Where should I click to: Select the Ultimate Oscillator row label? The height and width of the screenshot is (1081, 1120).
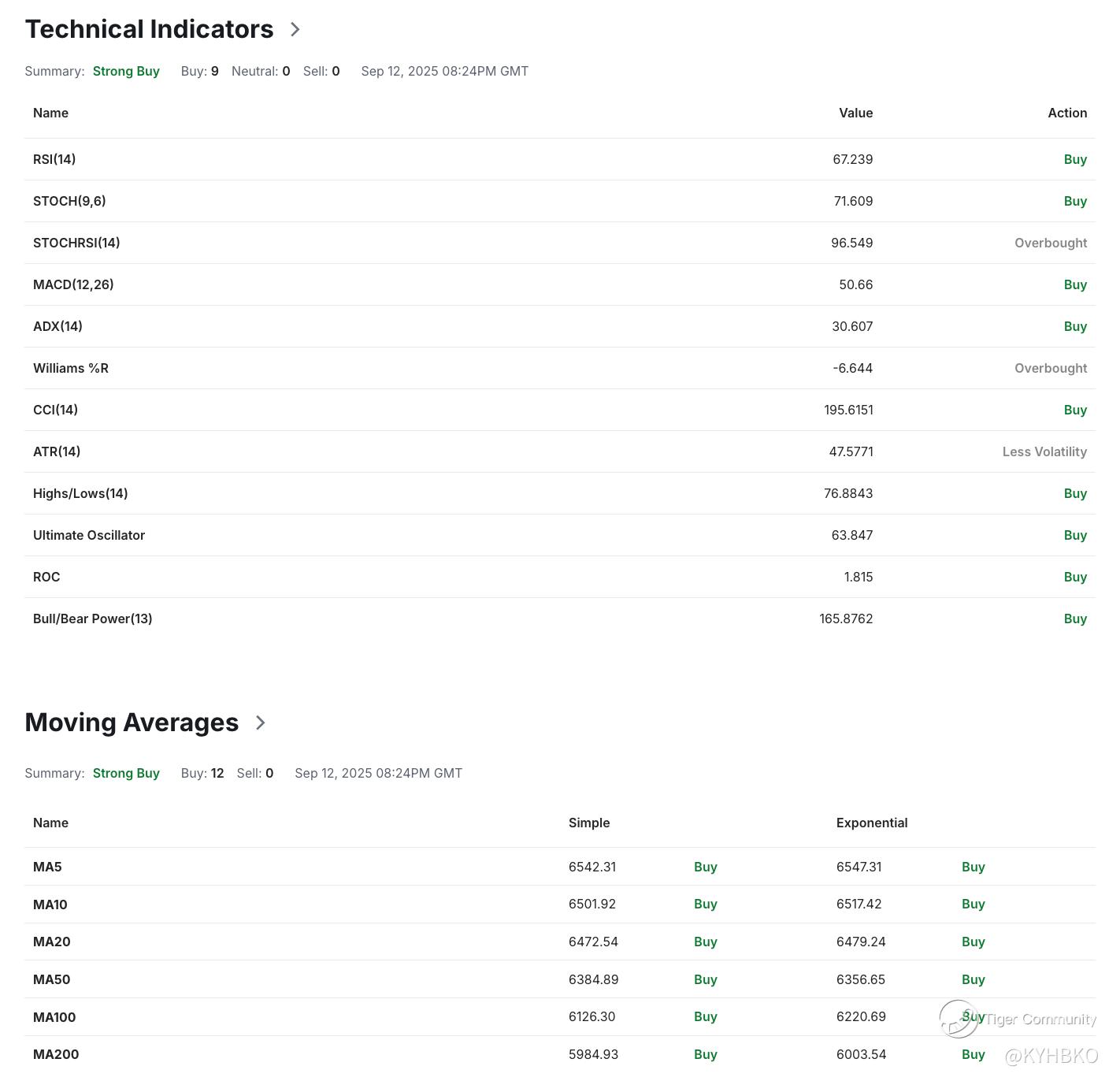pyautogui.click(x=89, y=535)
